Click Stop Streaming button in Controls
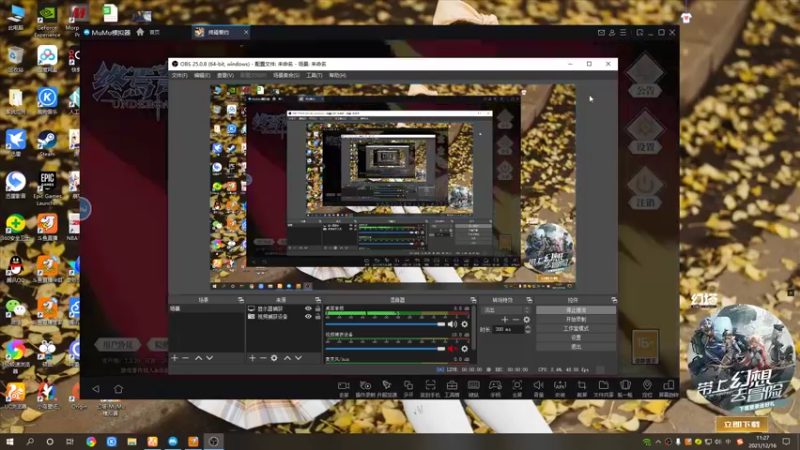This screenshot has width=800, height=450. tap(576, 310)
